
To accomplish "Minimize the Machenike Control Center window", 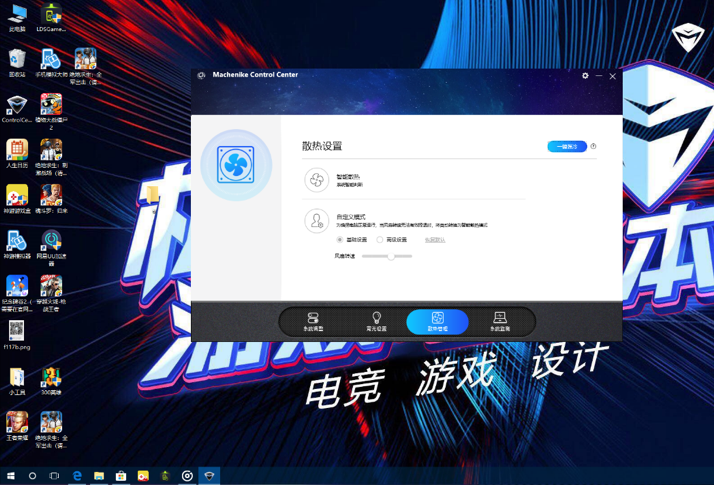I will [599, 76].
